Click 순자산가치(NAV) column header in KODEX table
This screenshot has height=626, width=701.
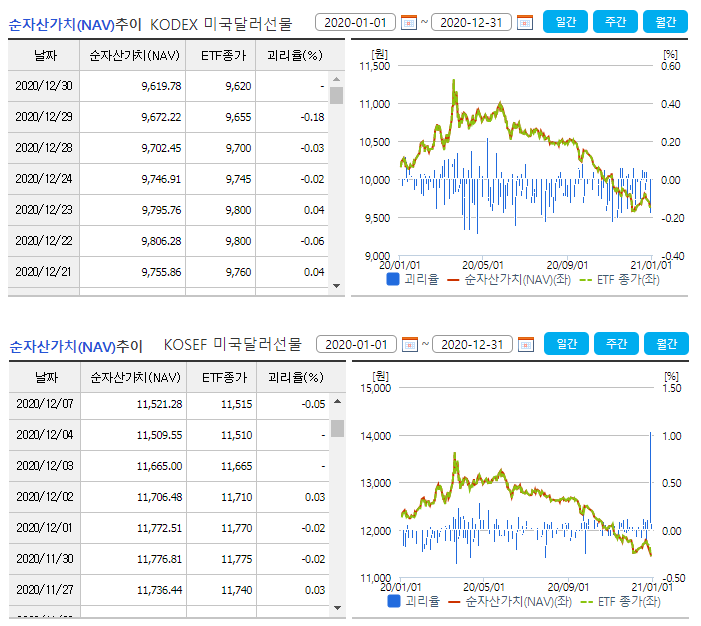pos(133,55)
